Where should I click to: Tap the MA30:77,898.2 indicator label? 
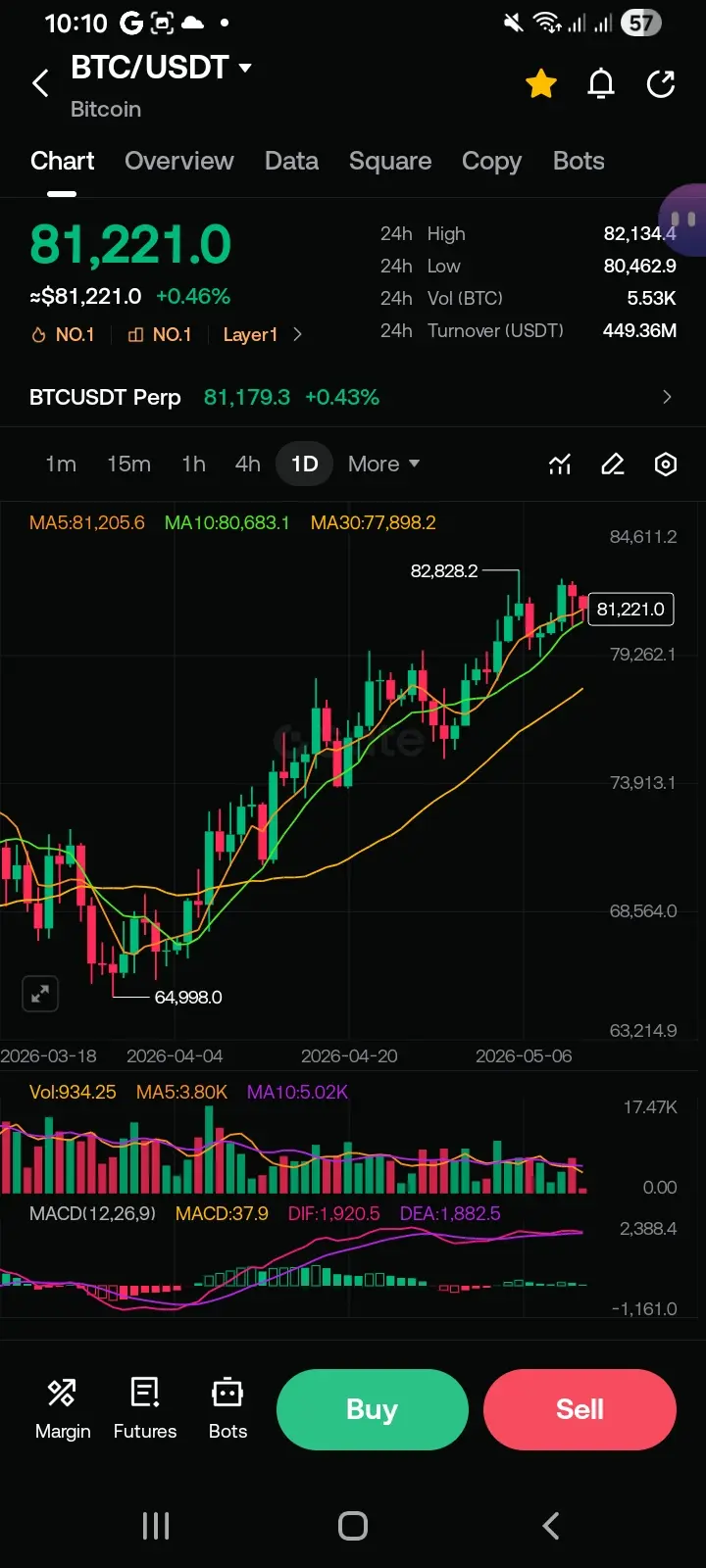(374, 522)
